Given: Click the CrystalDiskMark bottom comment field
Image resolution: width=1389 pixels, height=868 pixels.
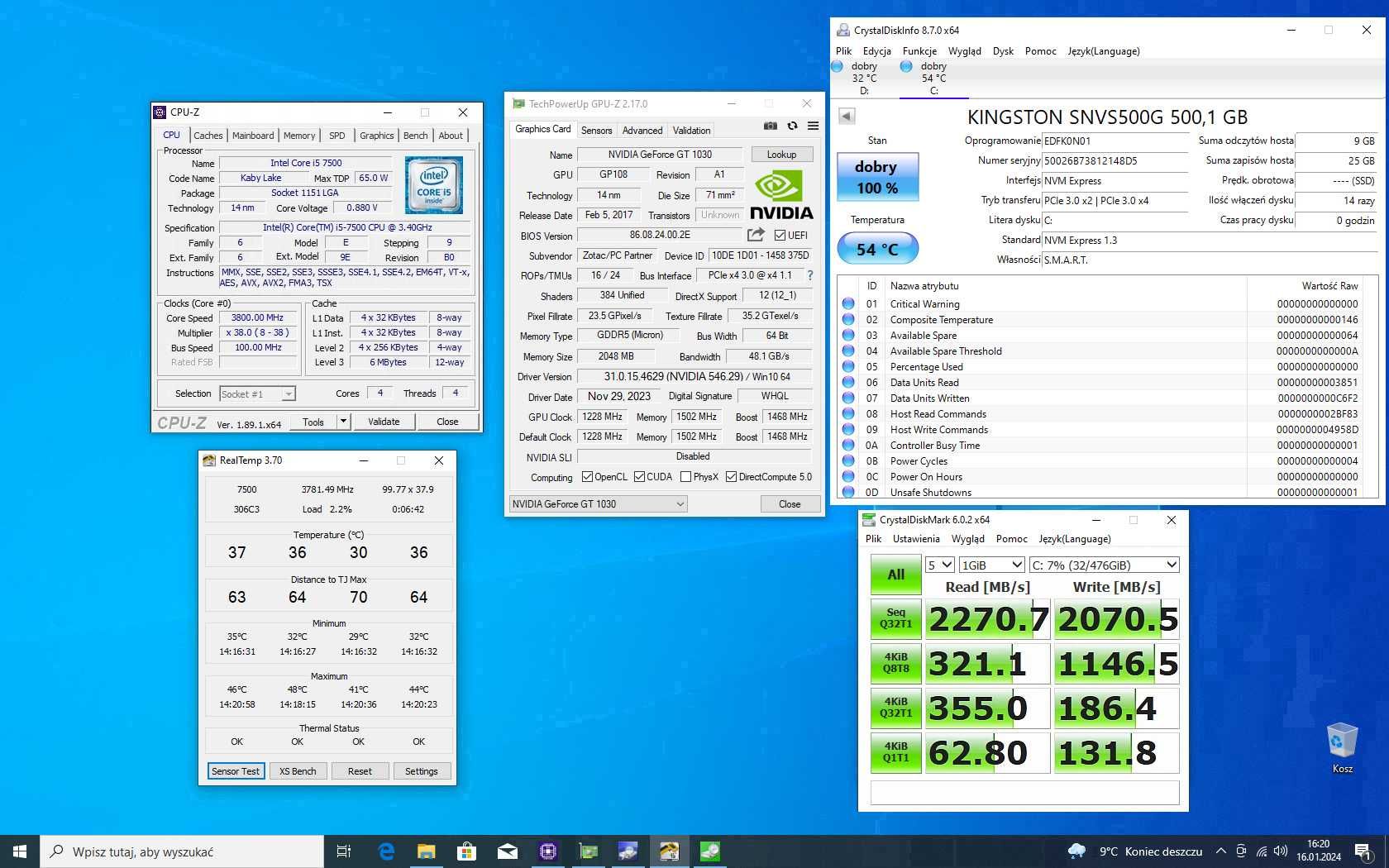Looking at the screenshot, I should click(1024, 792).
